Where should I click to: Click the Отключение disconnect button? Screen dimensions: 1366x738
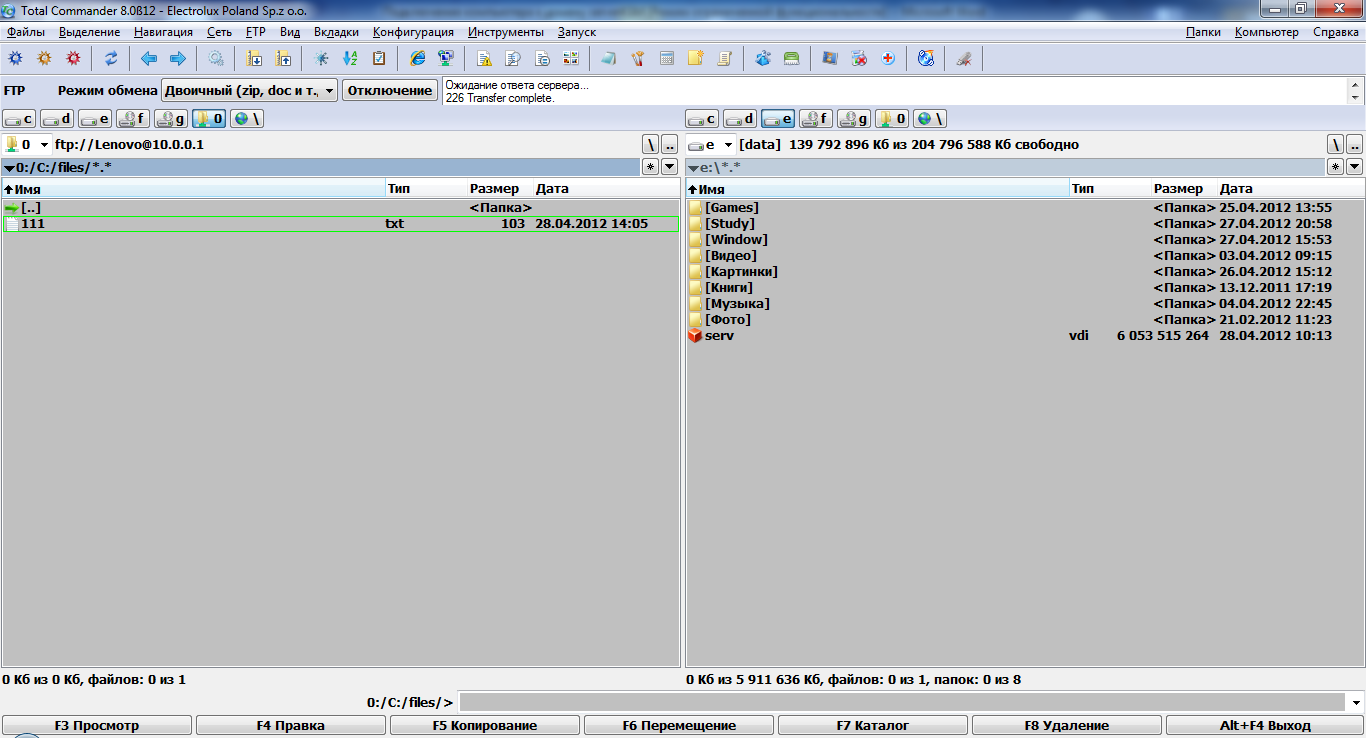[x=390, y=90]
